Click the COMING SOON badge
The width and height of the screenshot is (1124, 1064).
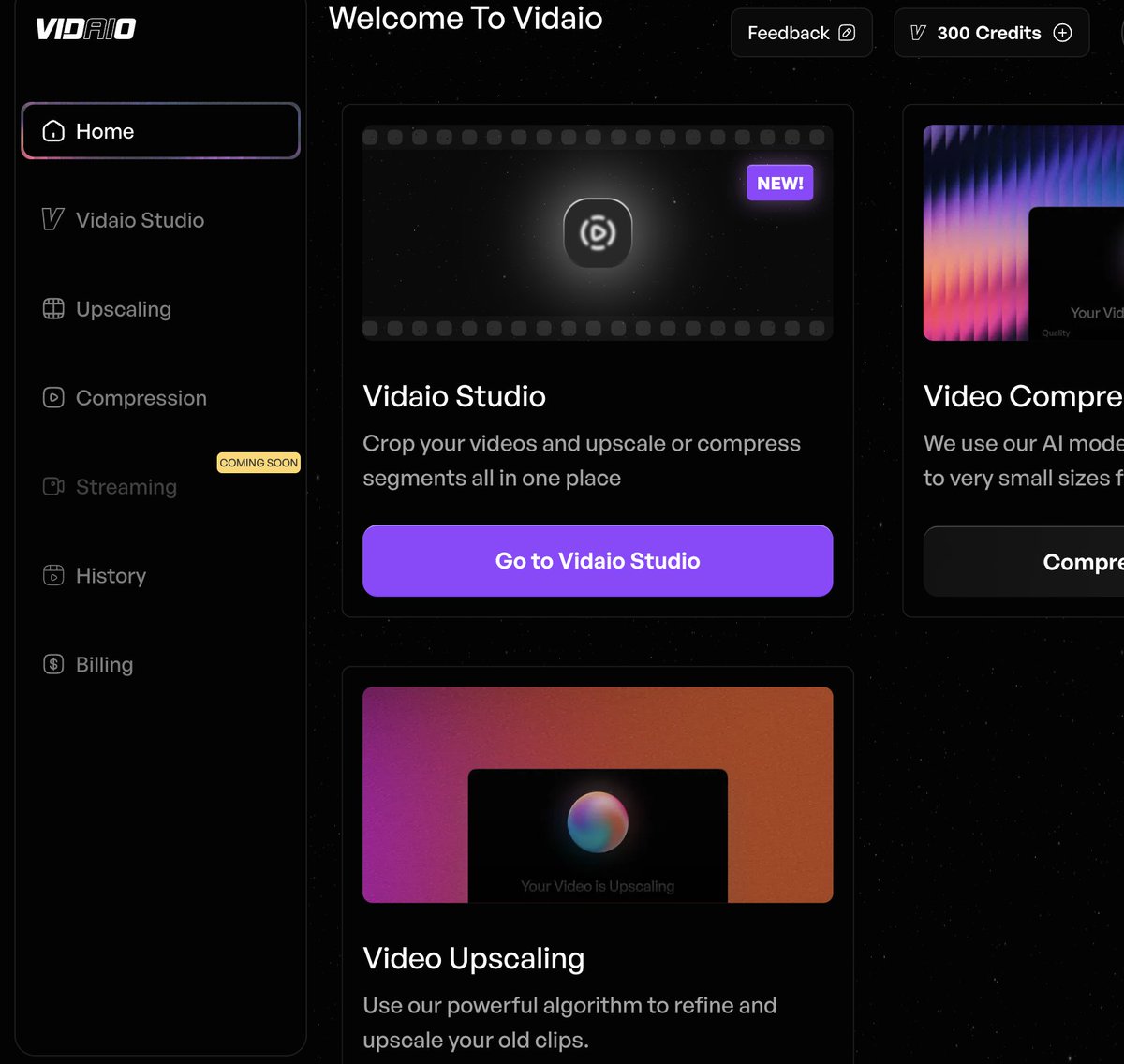(259, 463)
